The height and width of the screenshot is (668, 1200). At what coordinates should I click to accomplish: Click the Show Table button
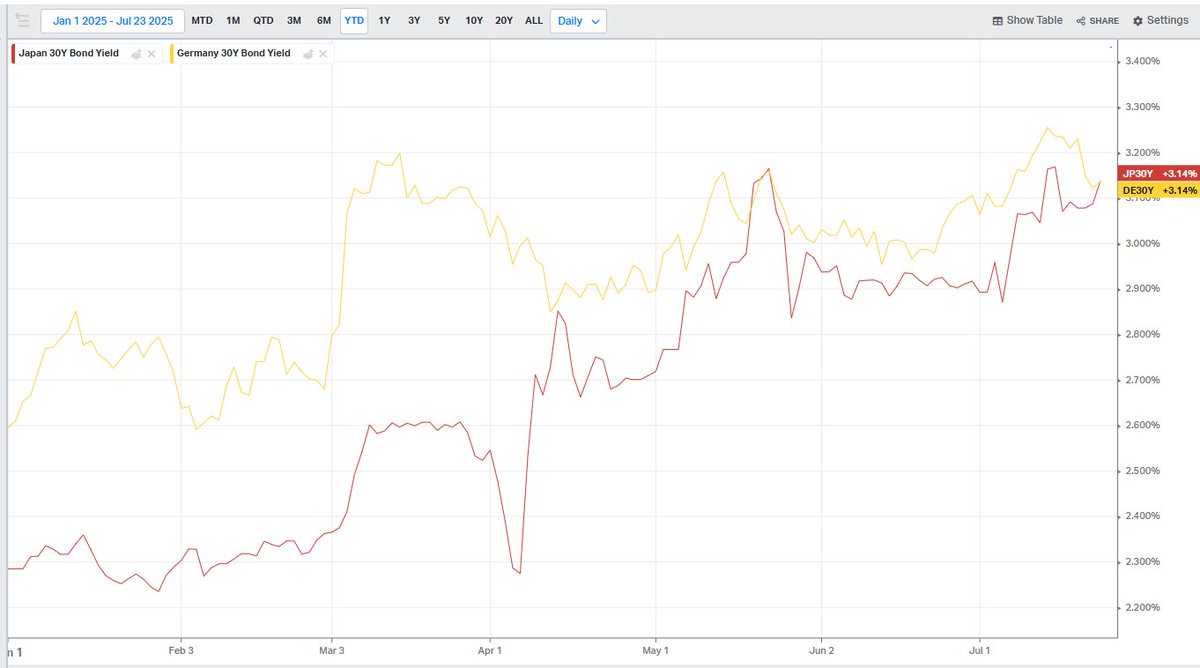tap(1027, 20)
